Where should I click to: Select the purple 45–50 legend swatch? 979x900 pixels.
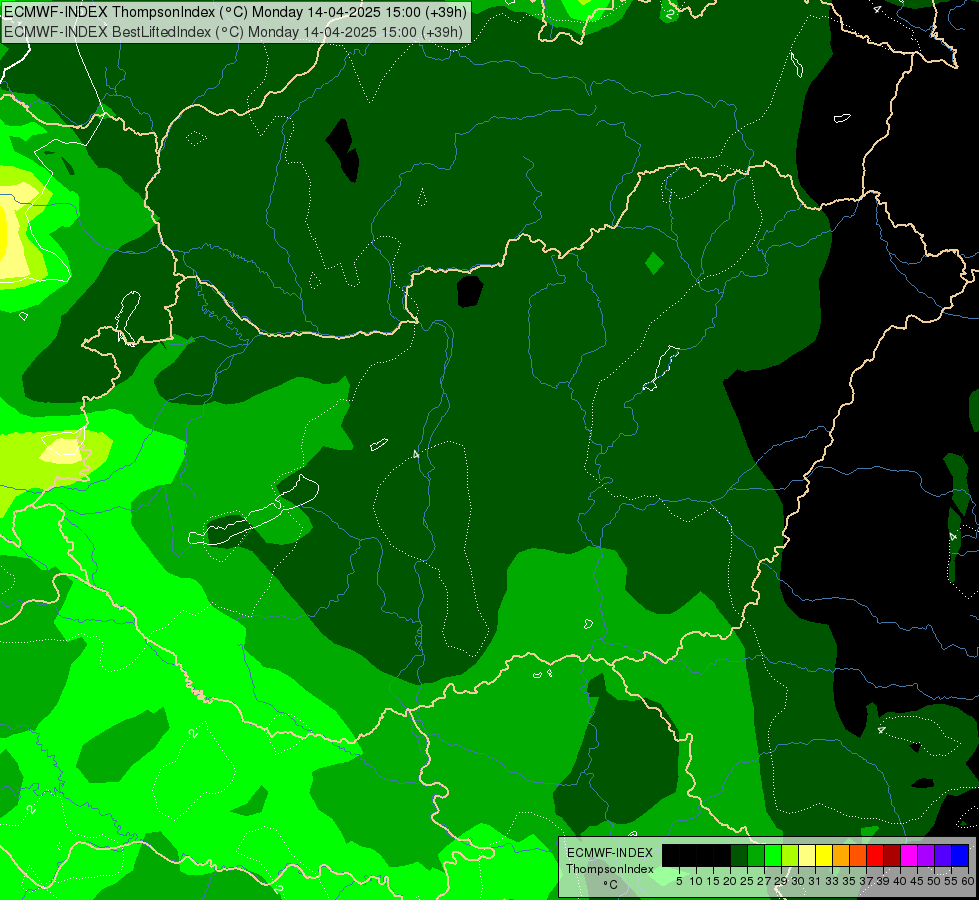(926, 855)
